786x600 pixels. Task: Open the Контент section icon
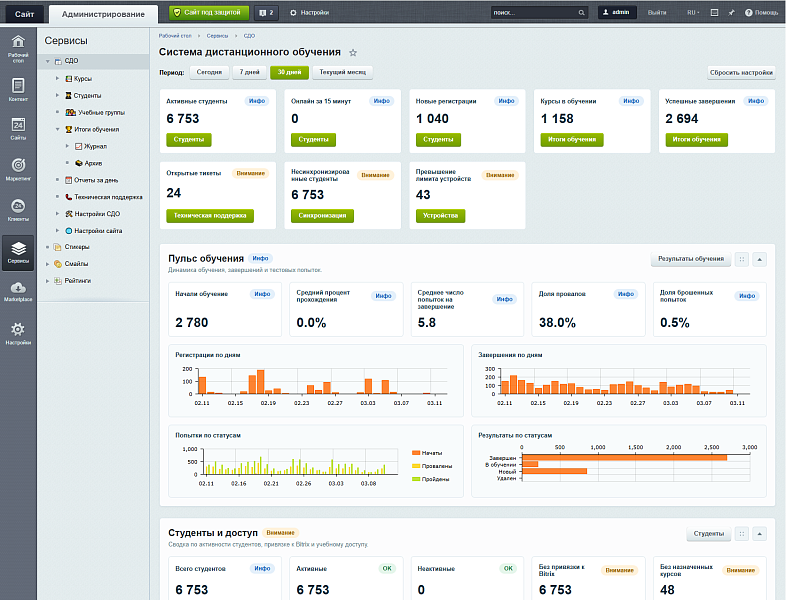point(18,90)
